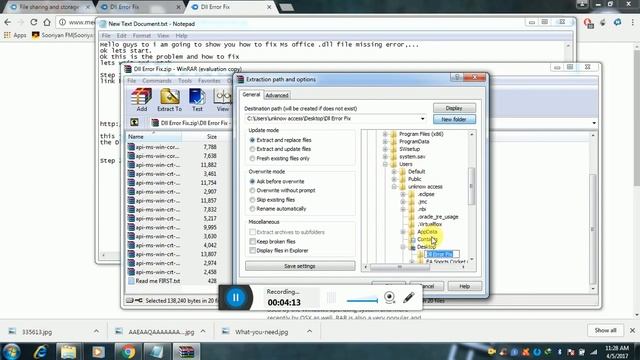This screenshot has height=360, width=640.
Task: Collapse the Users tree node
Action: coord(385,164)
